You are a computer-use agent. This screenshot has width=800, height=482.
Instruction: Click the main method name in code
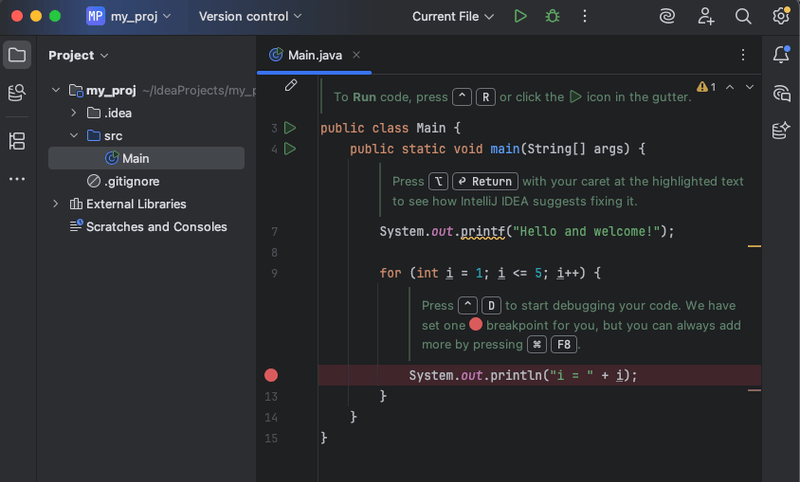505,149
